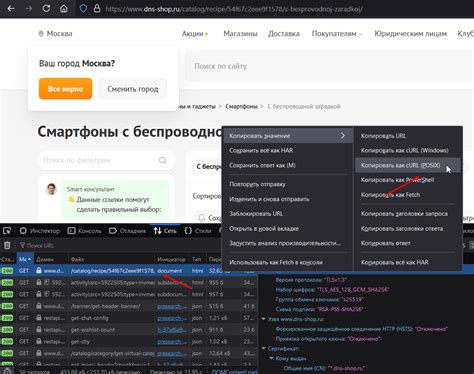Open the Инспектор devtools tab
The height and width of the screenshot is (374, 474).
click(x=40, y=231)
